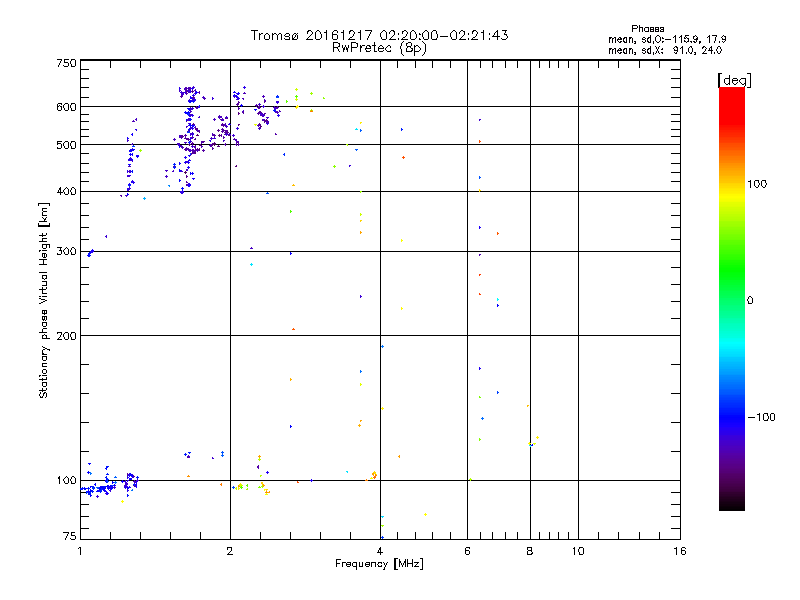Click the 'RwPretec (8p)' subtitle
The width and height of the screenshot is (800, 600).
[x=379, y=48]
